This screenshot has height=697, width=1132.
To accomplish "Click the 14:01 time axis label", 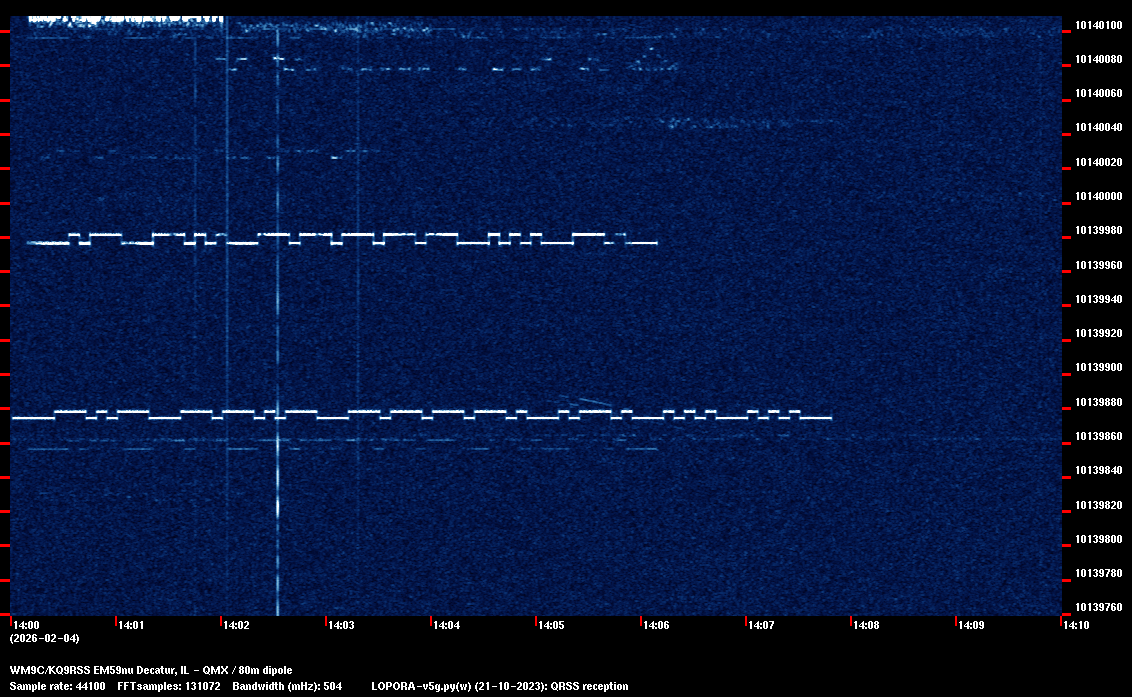I will click(x=131, y=625).
